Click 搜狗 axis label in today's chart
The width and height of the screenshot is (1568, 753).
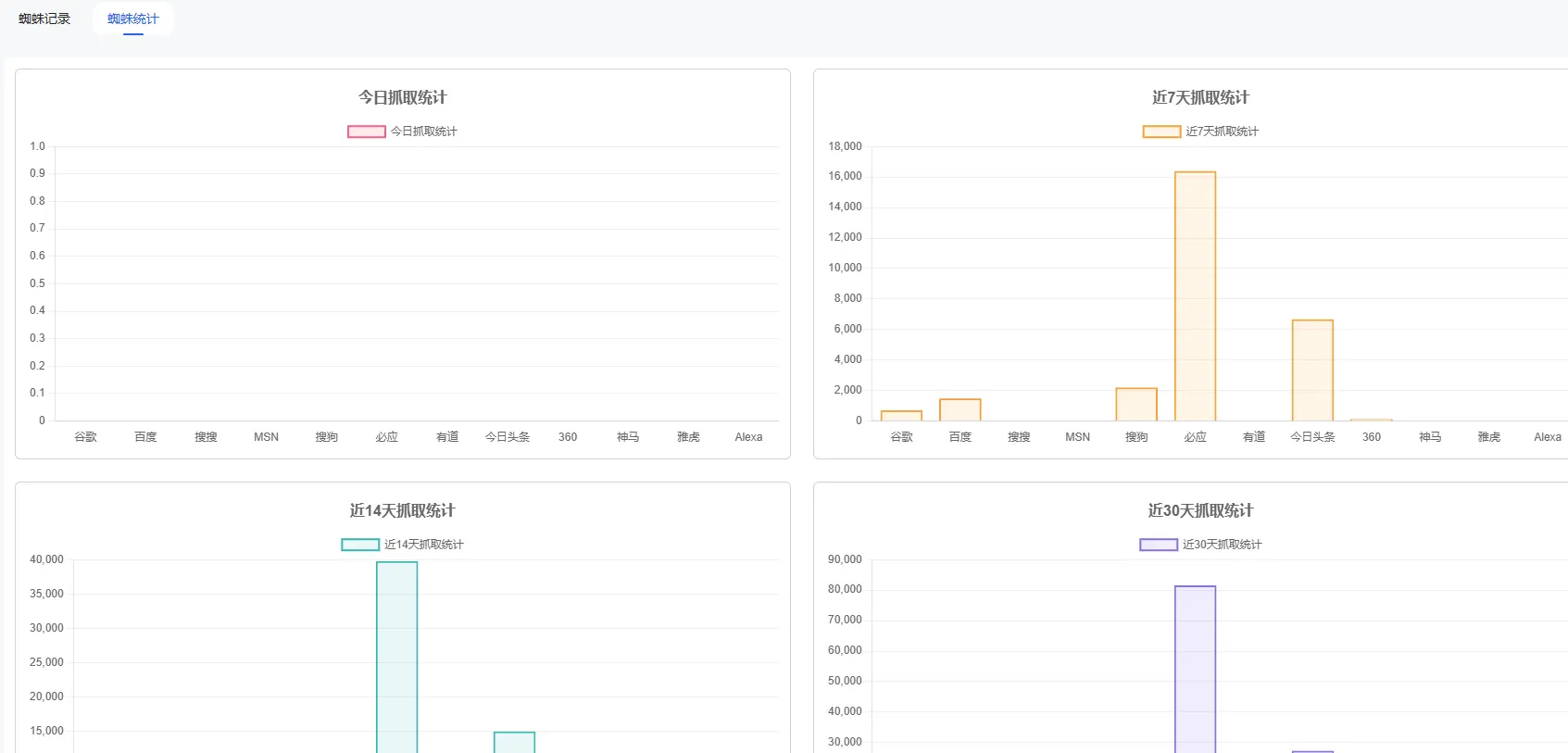point(326,437)
